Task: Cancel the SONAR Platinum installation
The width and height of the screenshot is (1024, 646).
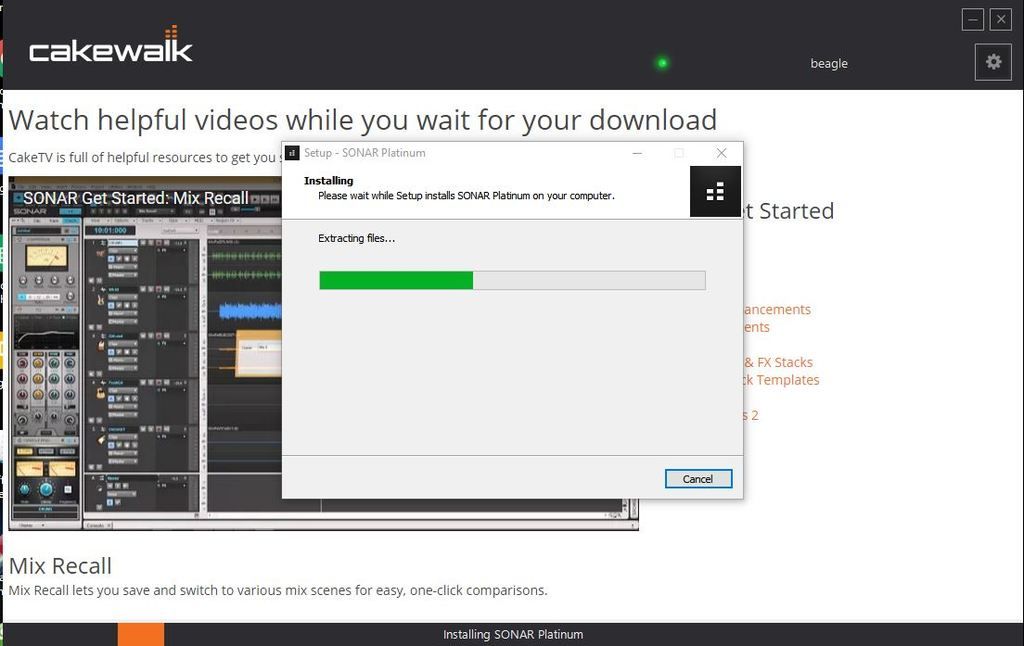Action: (698, 479)
